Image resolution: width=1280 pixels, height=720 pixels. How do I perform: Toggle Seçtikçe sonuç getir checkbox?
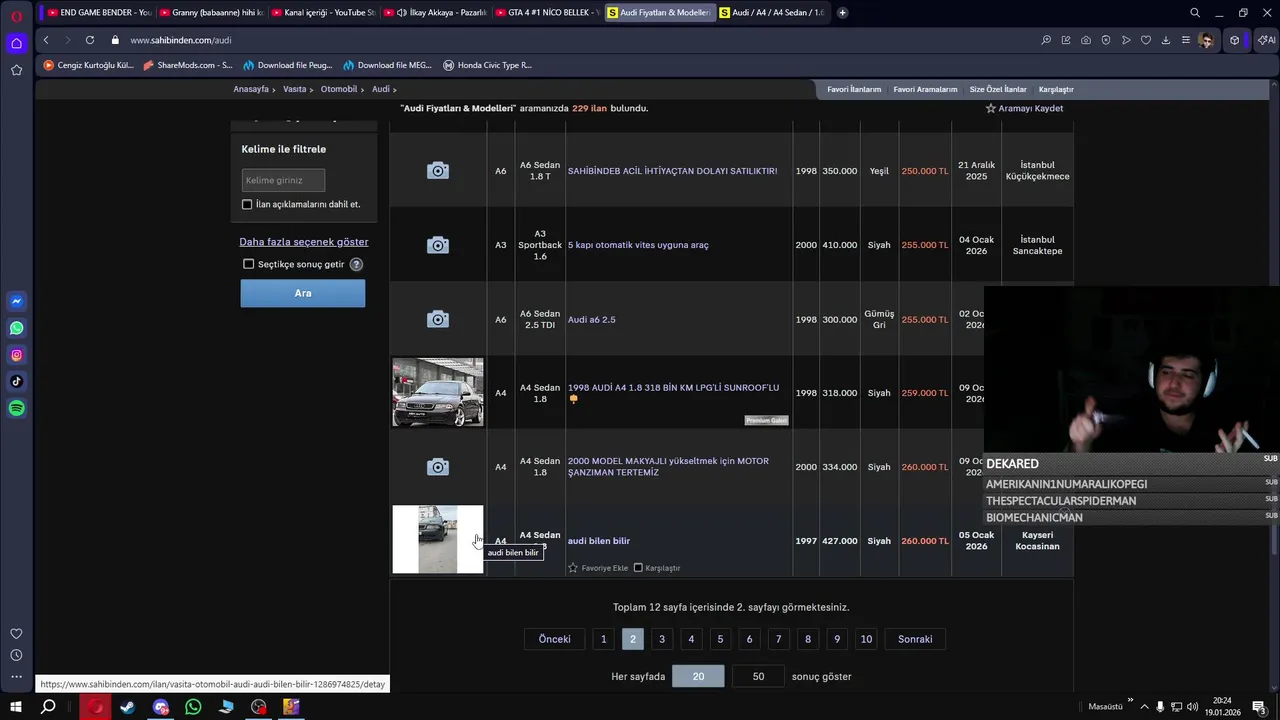tap(249, 264)
